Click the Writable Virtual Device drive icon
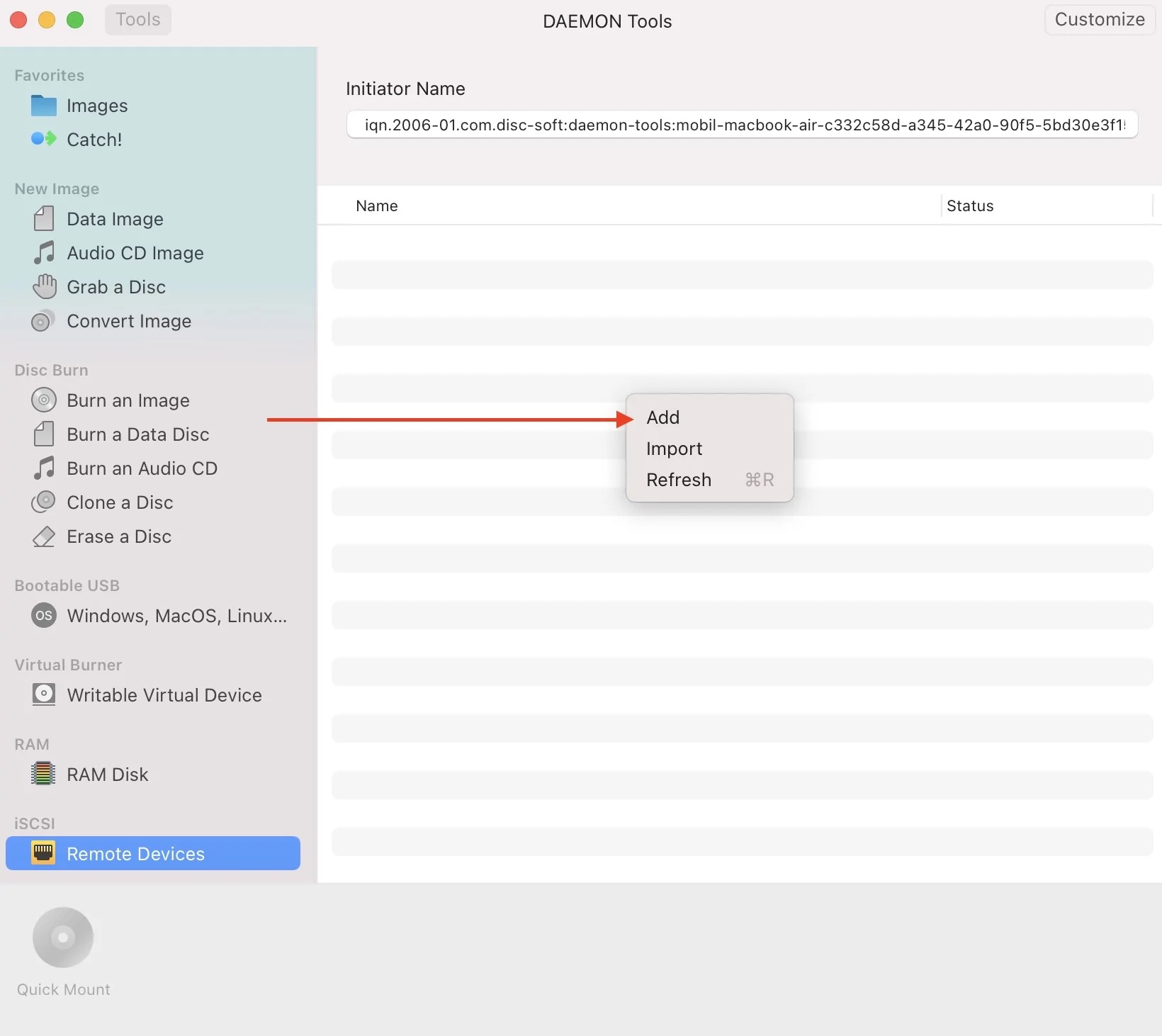The image size is (1162, 1036). click(43, 694)
